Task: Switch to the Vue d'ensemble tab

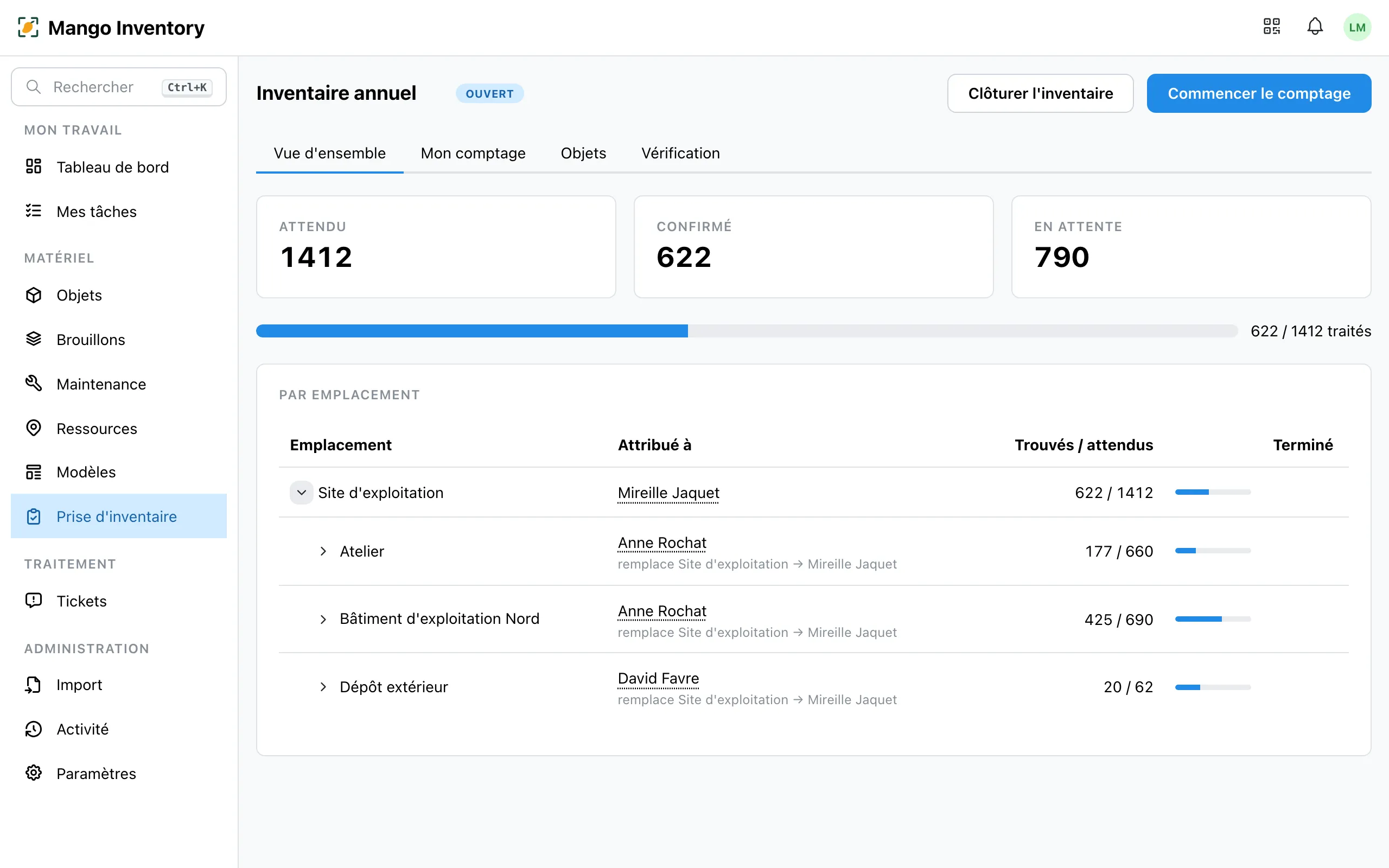Action: [329, 154]
